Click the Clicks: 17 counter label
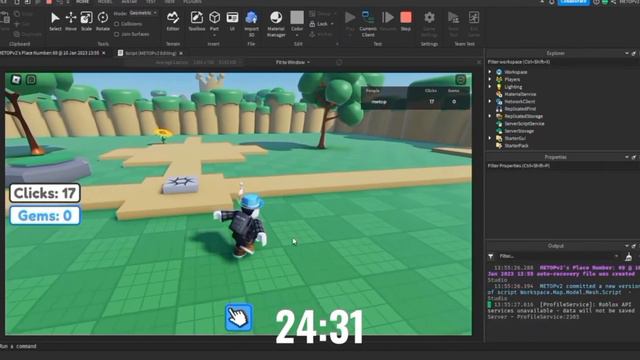 click(x=45, y=193)
